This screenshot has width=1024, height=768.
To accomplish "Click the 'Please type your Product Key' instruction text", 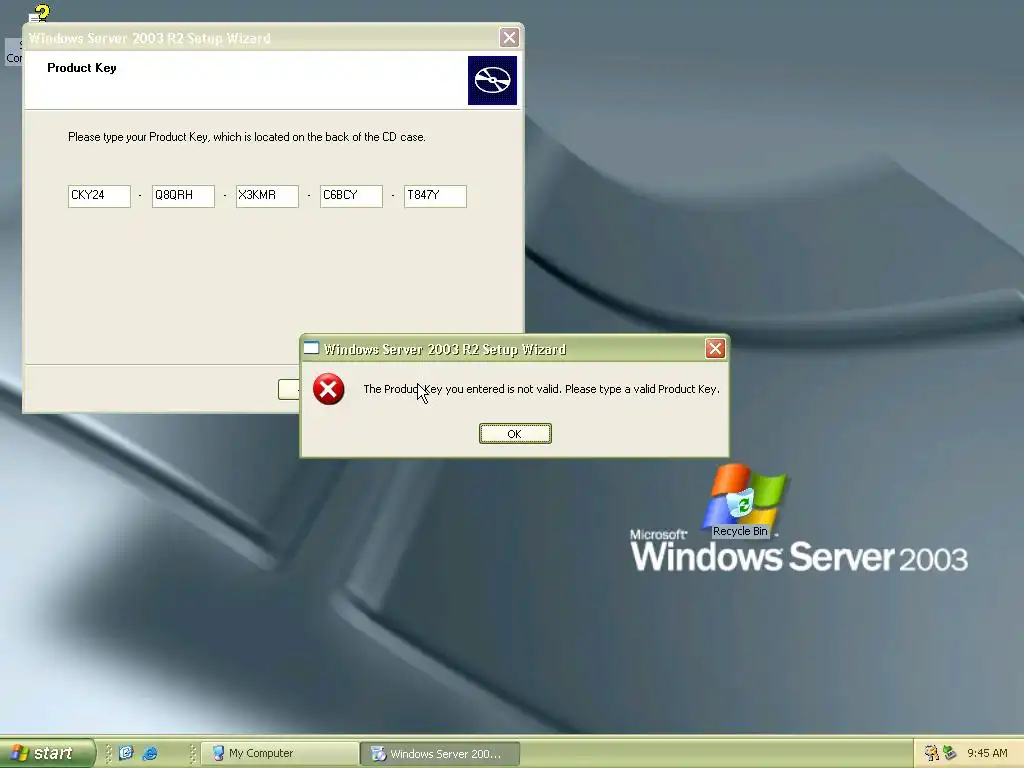I will pyautogui.click(x=247, y=137).
